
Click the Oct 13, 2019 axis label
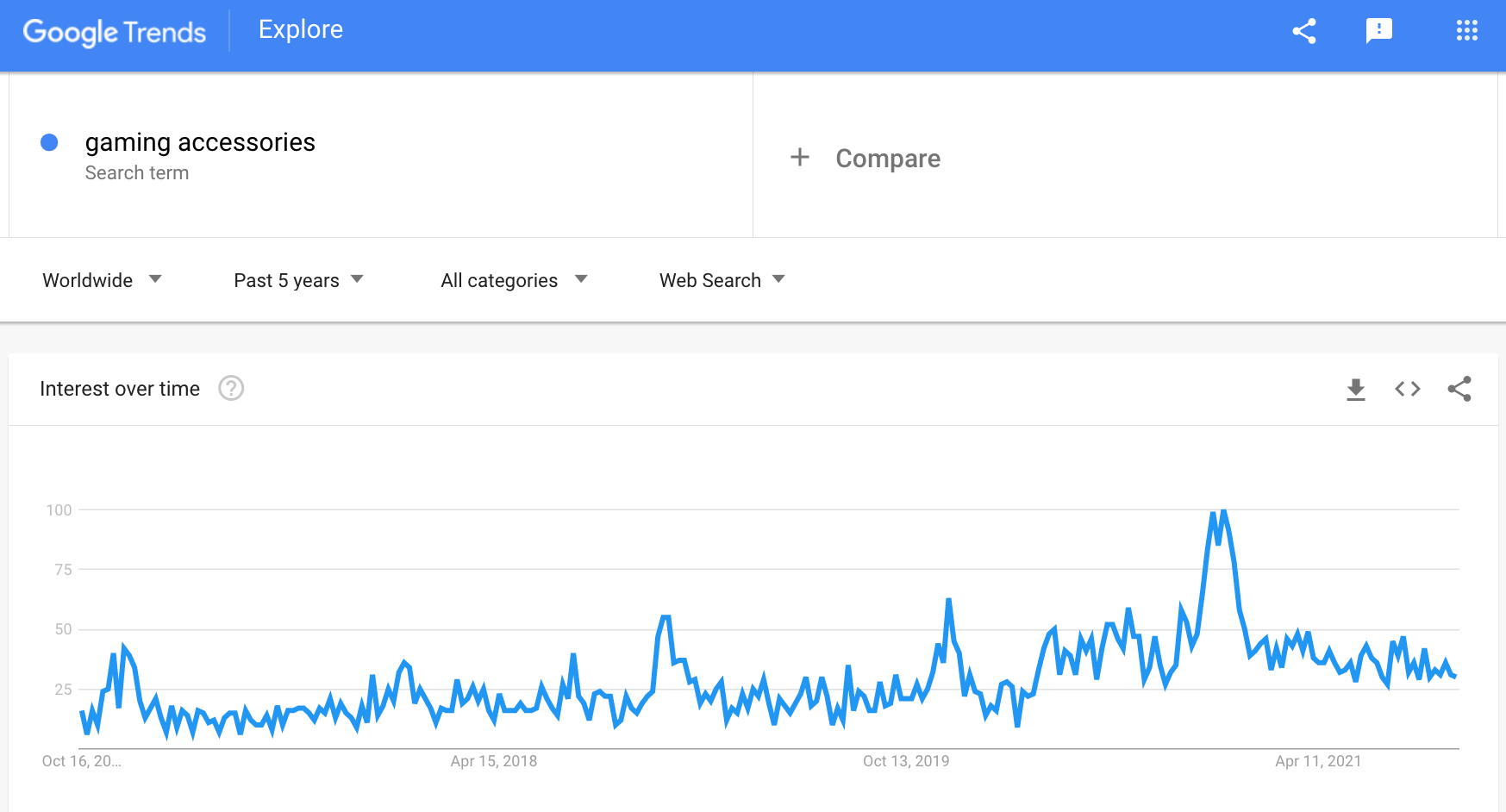point(906,761)
